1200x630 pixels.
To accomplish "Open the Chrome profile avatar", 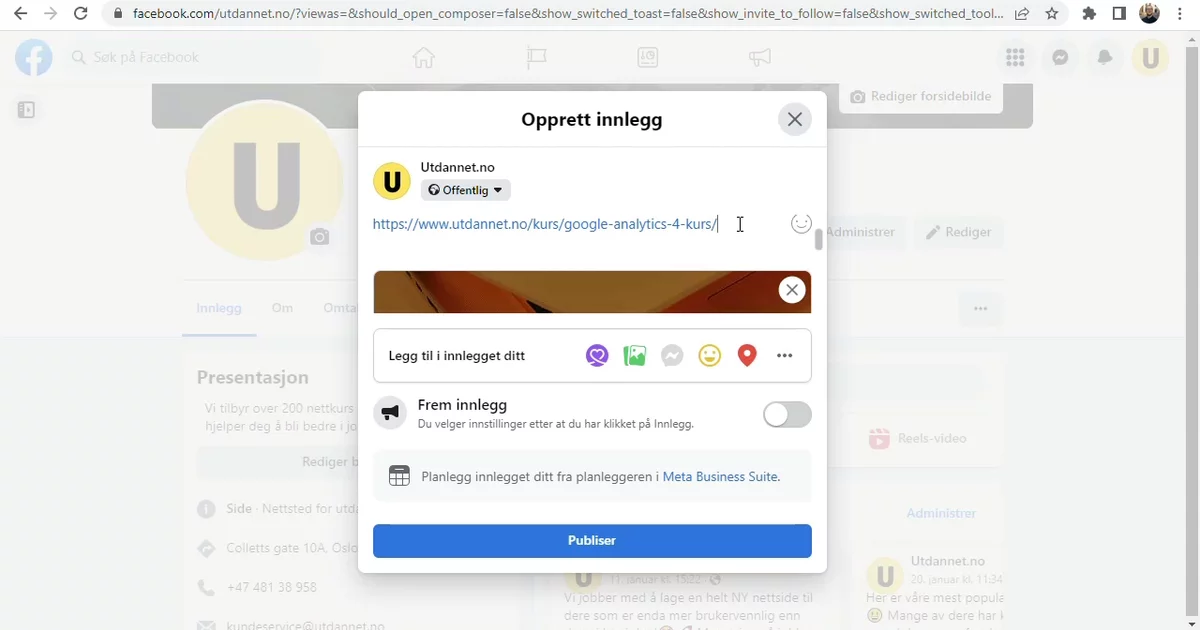I will click(1150, 14).
